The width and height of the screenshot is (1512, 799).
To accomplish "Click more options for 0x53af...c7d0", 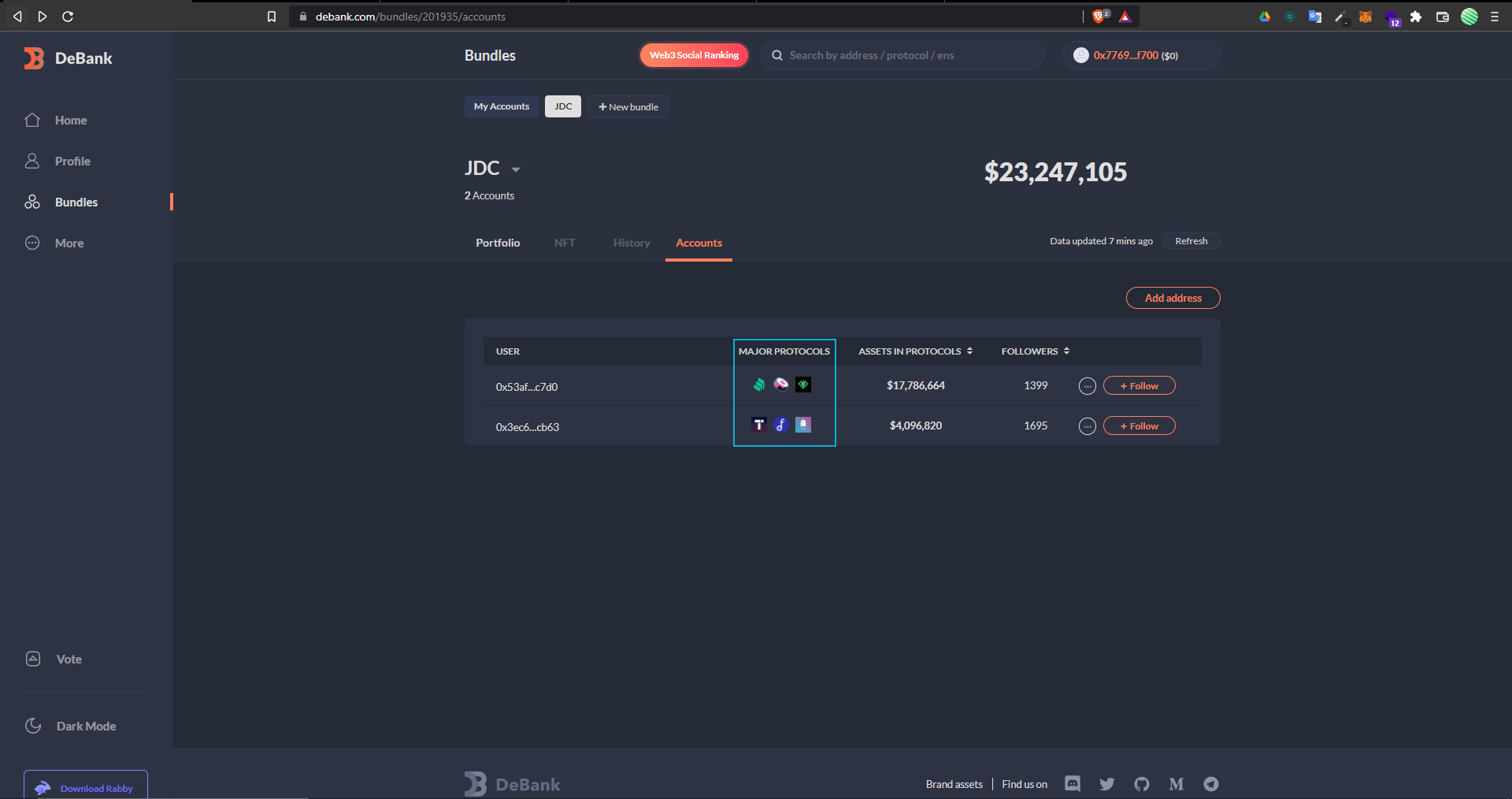I will pos(1087,386).
